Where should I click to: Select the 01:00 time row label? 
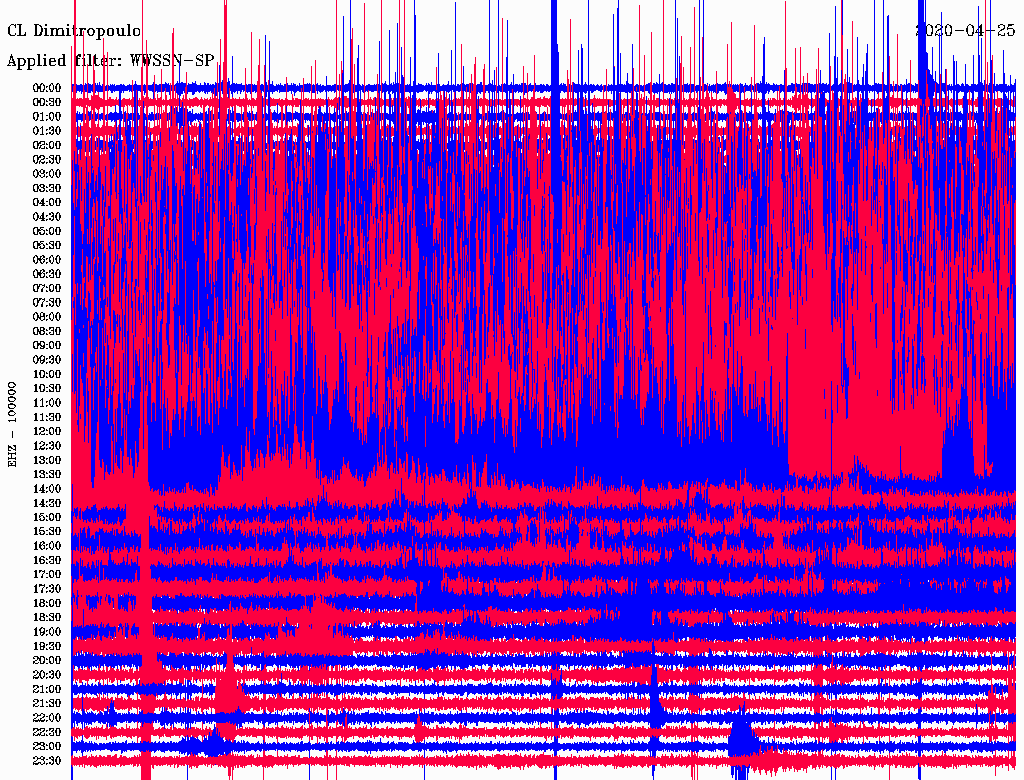(47, 117)
